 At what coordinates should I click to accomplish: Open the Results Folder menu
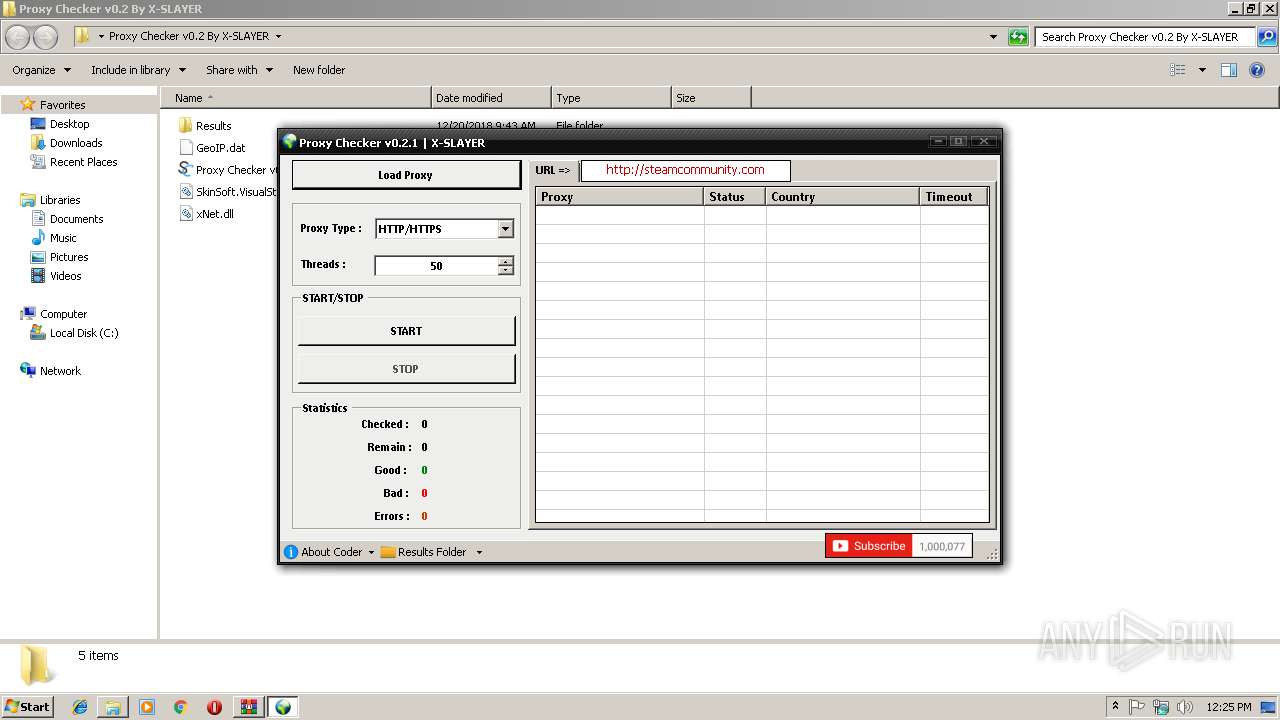point(431,552)
